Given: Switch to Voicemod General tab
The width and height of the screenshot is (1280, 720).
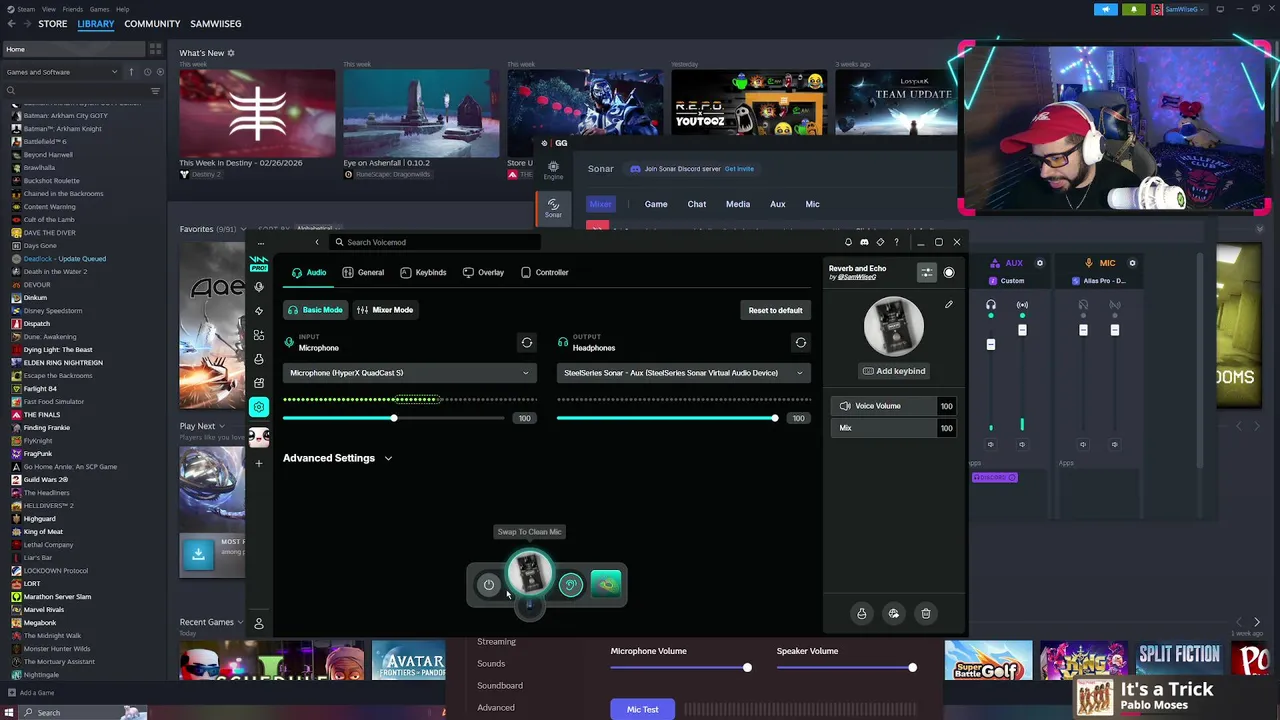Looking at the screenshot, I should [x=363, y=272].
